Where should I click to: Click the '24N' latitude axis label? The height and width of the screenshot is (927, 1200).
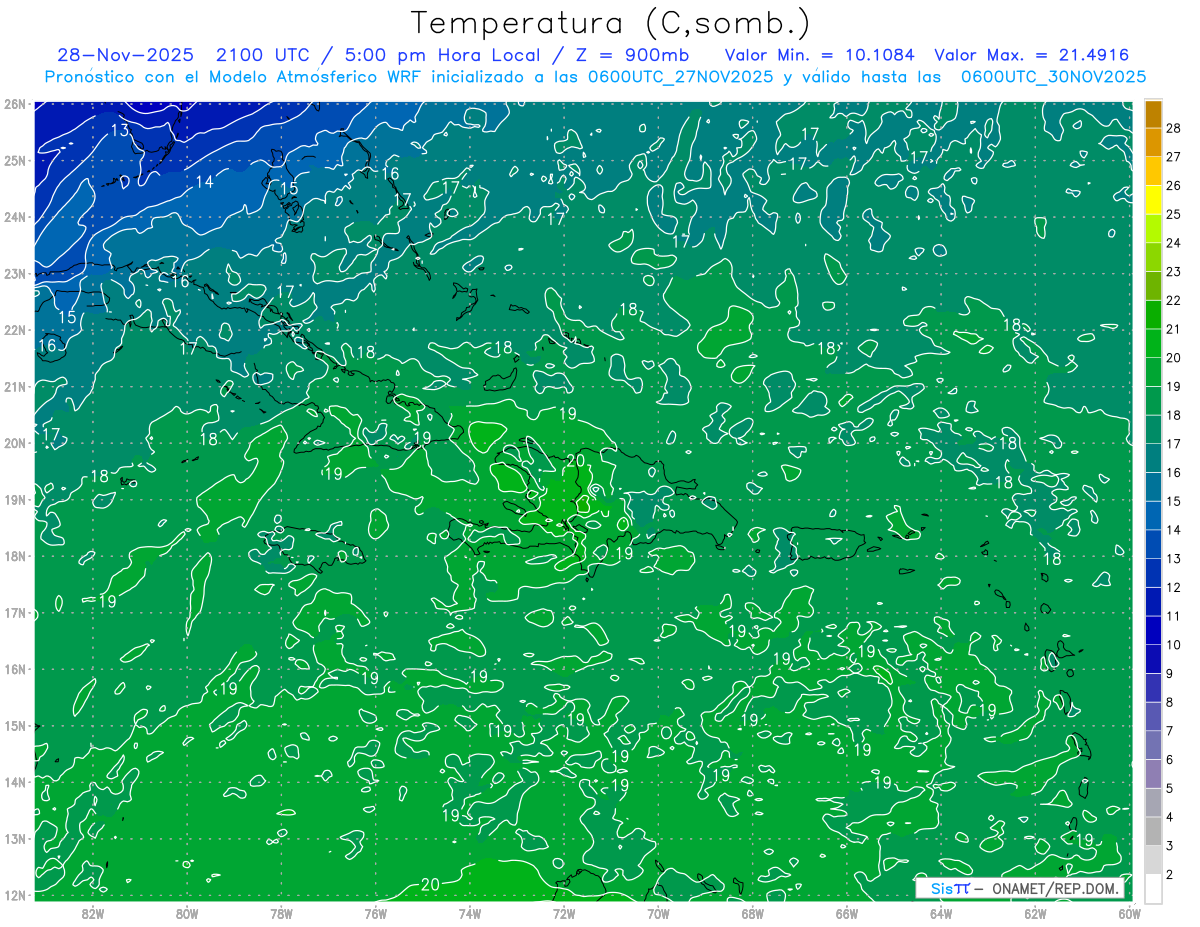coord(14,217)
